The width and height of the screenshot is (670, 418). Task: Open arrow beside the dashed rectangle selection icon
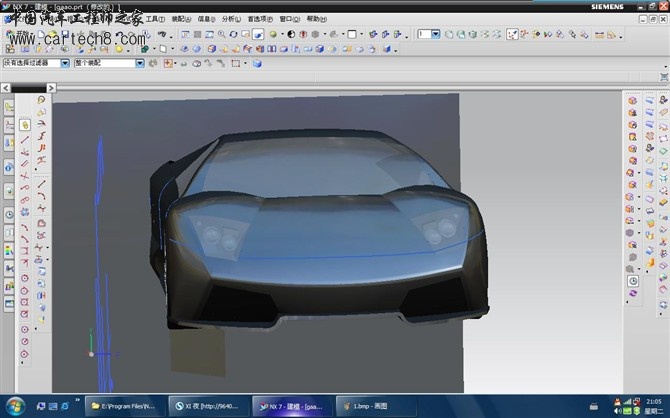click(245, 64)
